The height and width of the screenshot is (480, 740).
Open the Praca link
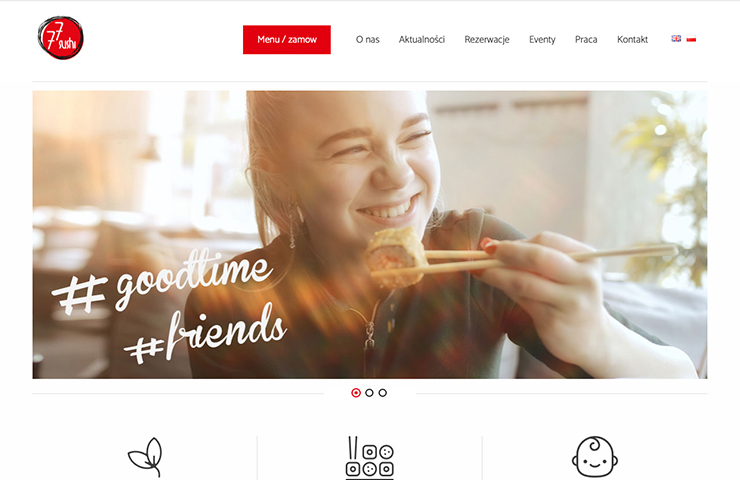click(586, 40)
